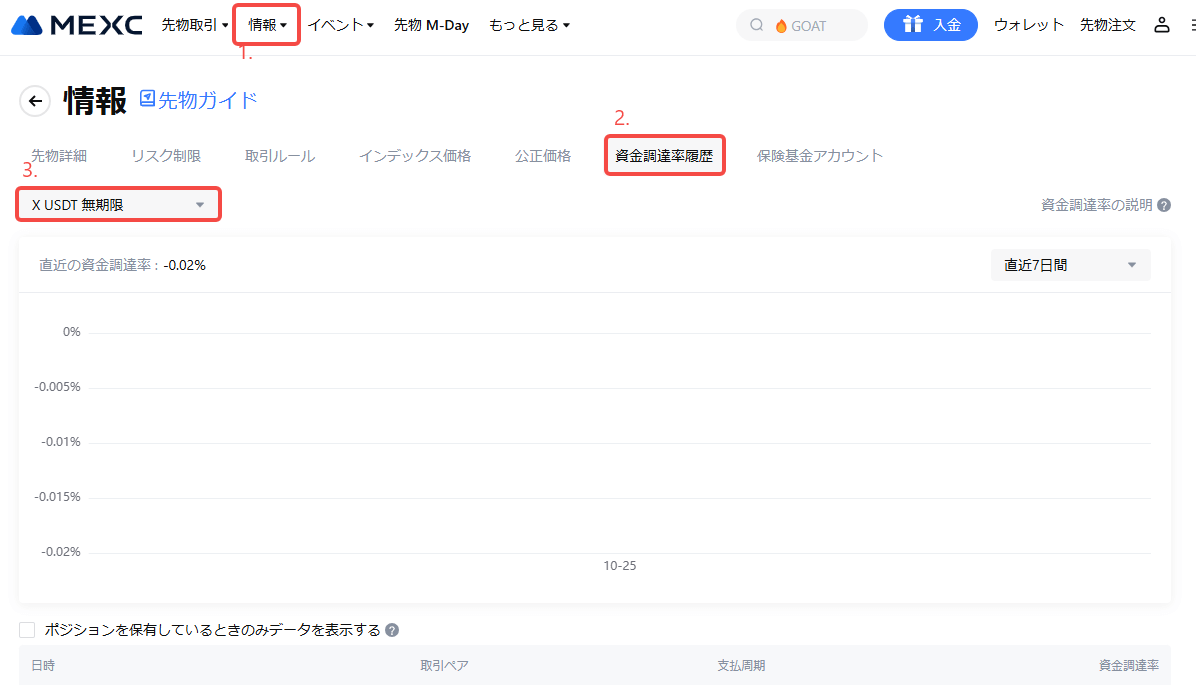Click the back arrow beside 情報
Viewport: 1196px width, 690px height.
point(35,101)
